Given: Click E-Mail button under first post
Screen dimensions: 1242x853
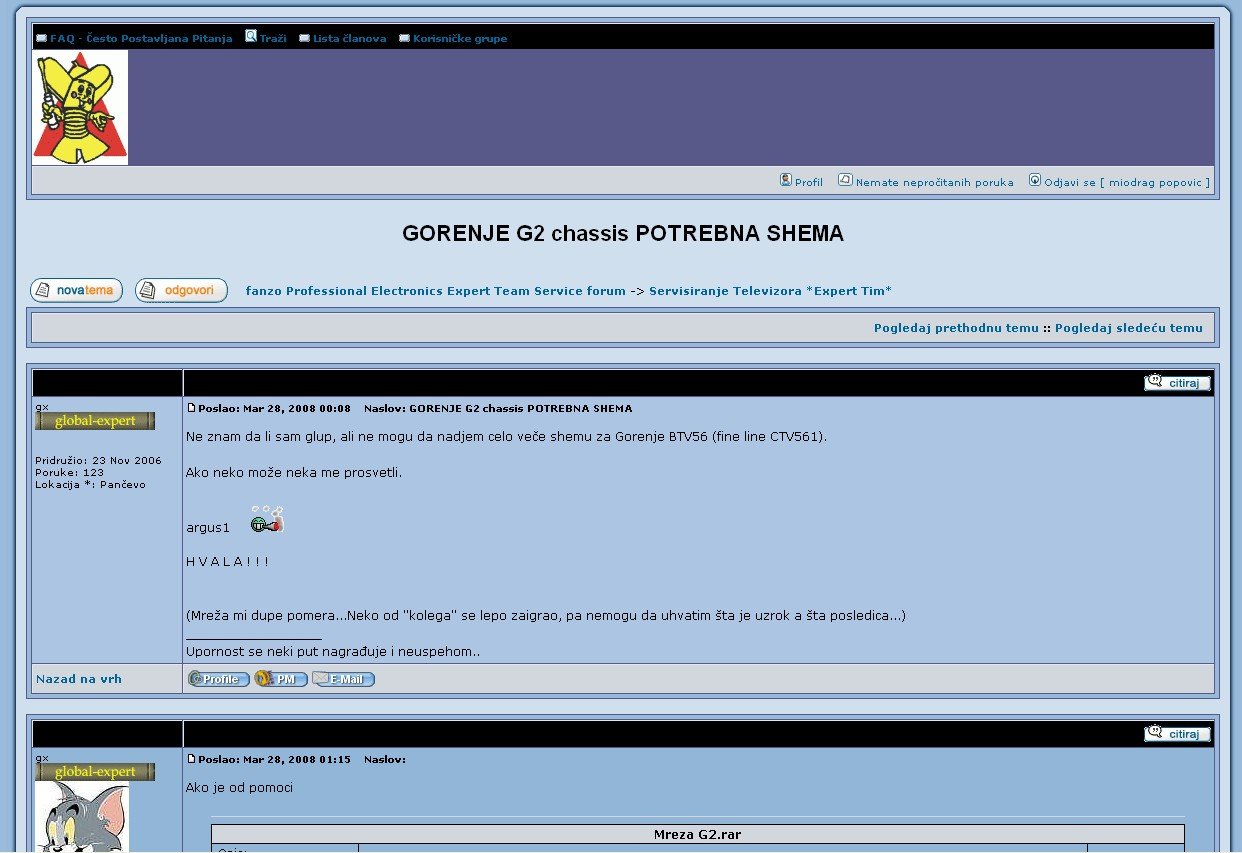Looking at the screenshot, I should [x=343, y=679].
